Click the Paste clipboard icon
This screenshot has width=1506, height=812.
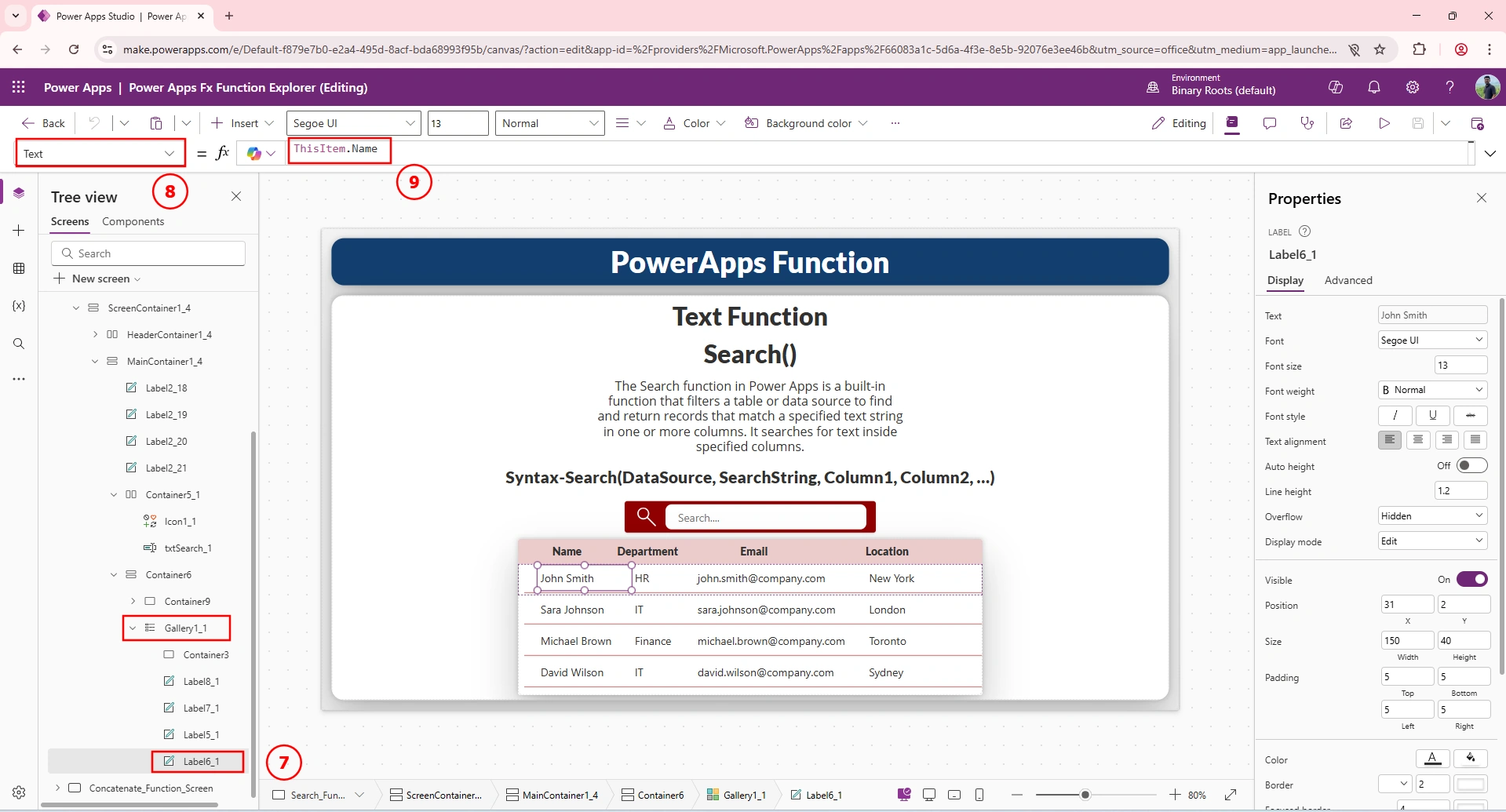[x=156, y=123]
